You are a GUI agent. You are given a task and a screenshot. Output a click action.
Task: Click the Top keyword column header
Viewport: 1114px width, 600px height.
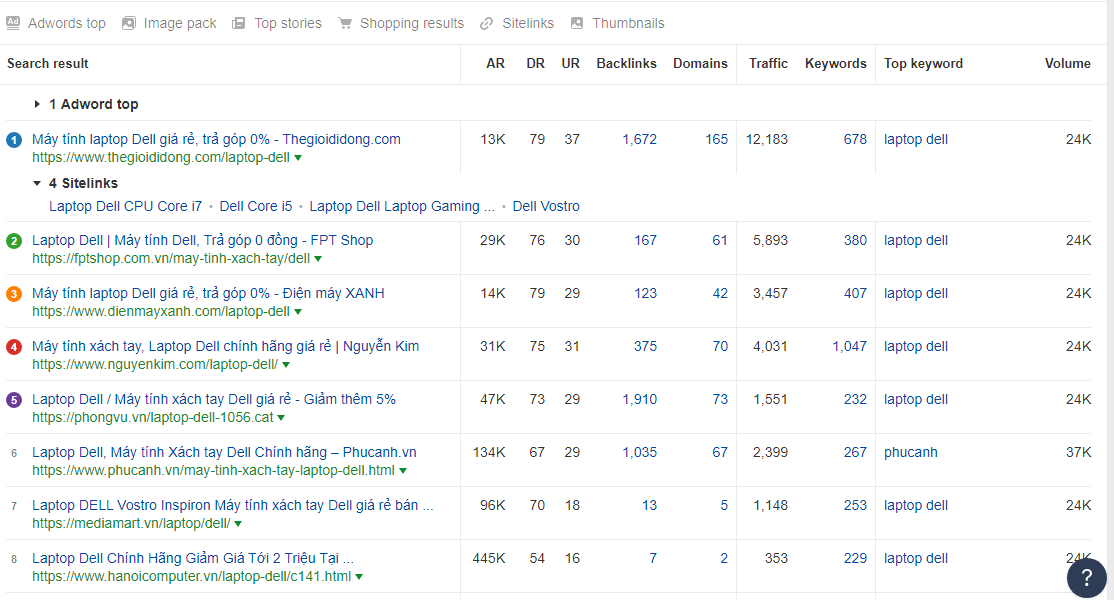coord(923,63)
